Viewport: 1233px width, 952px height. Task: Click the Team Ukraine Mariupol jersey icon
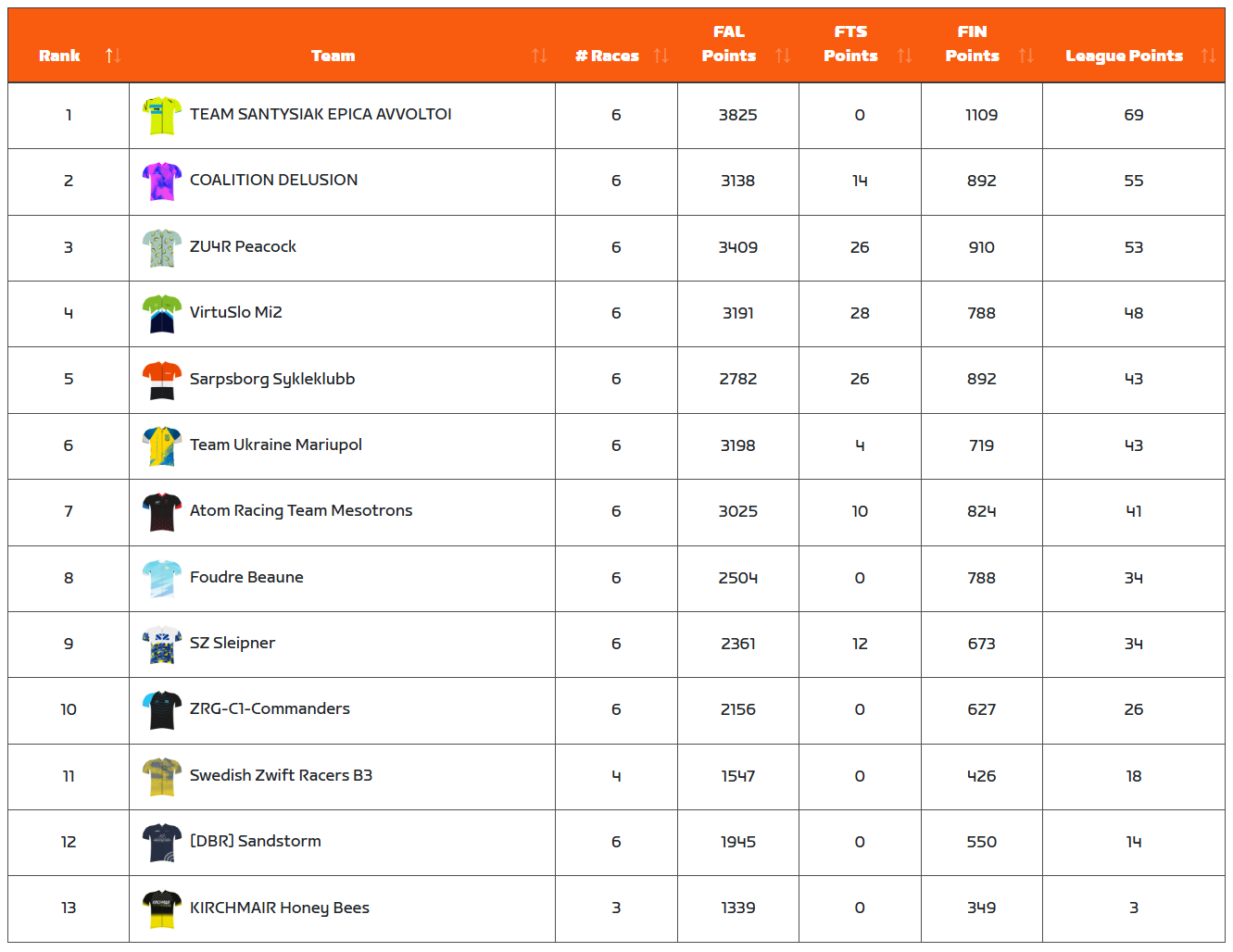[x=162, y=446]
